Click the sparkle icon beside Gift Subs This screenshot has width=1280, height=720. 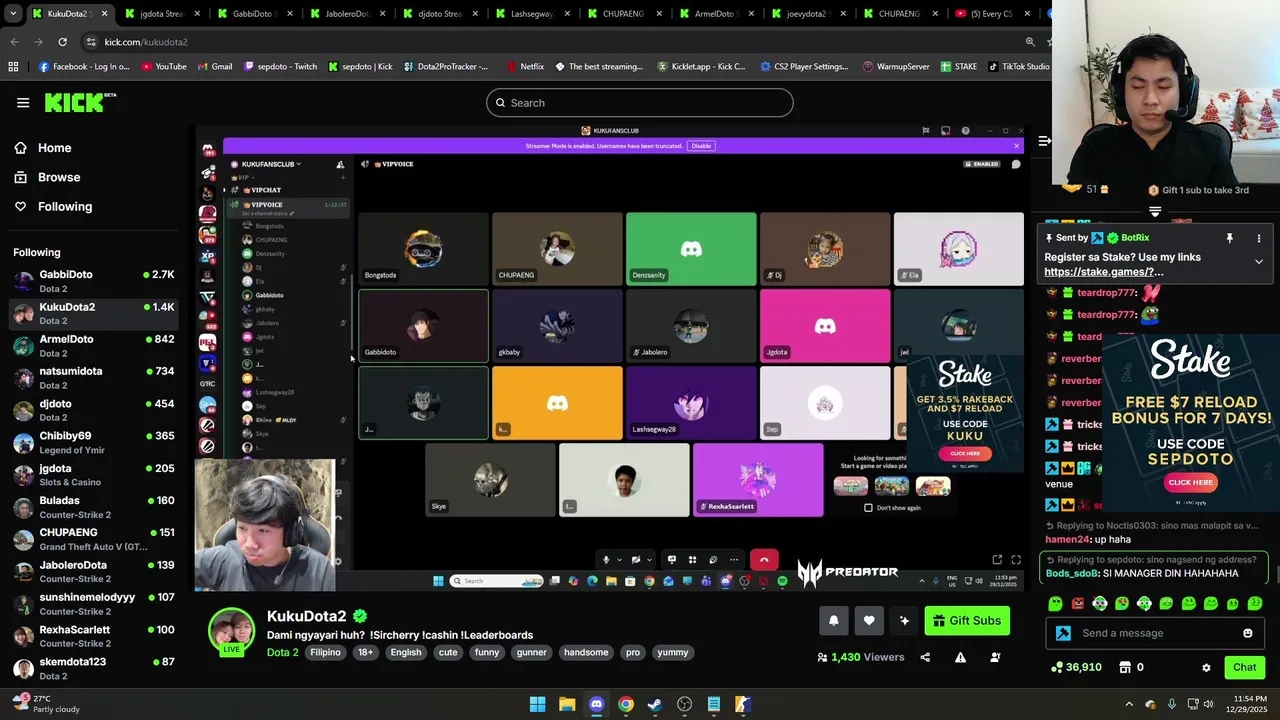904,621
